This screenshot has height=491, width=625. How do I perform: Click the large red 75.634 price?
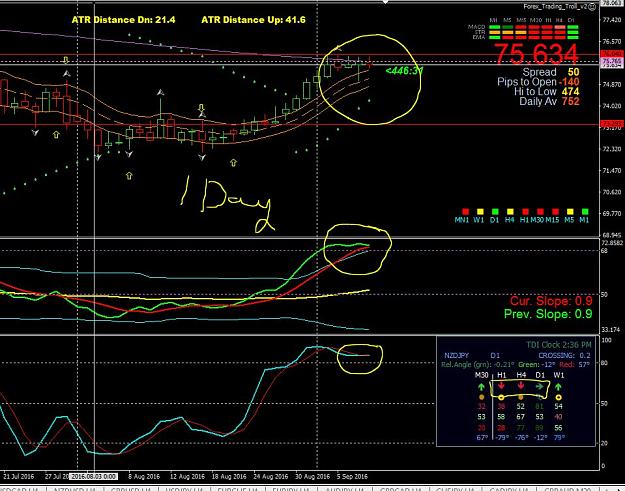point(536,54)
